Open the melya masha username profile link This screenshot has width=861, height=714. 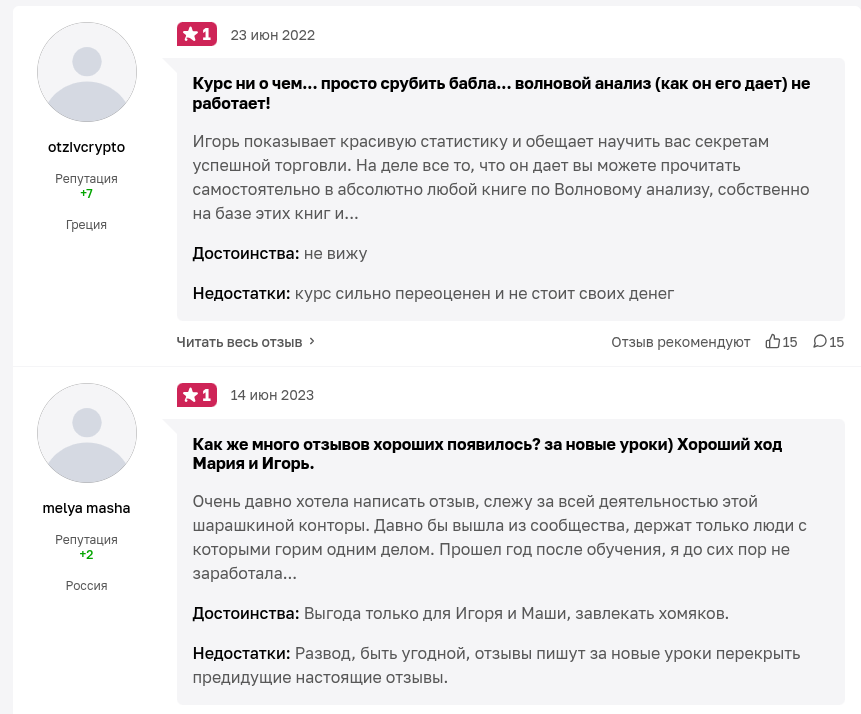86,508
